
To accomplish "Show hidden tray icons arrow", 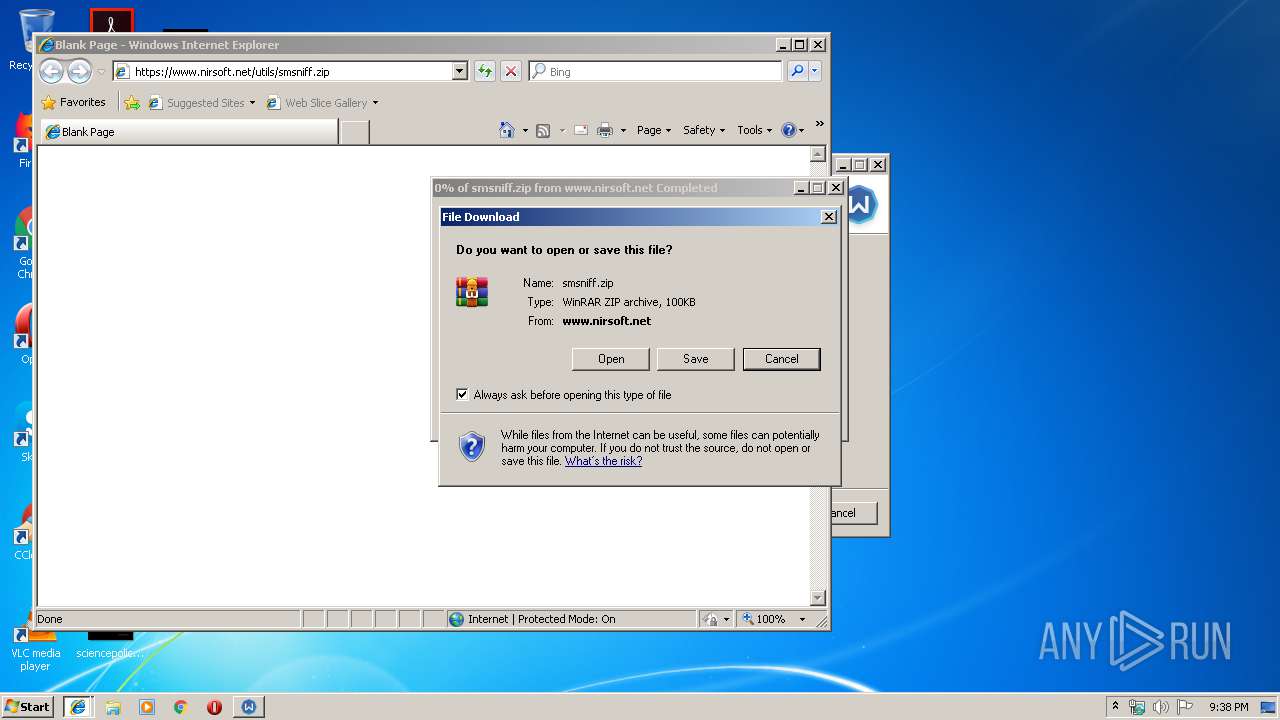I will tap(1116, 706).
